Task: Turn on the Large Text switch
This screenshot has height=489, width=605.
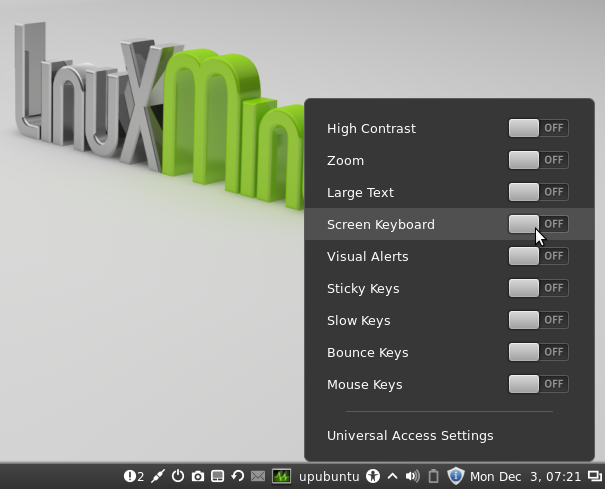Action: (x=538, y=192)
